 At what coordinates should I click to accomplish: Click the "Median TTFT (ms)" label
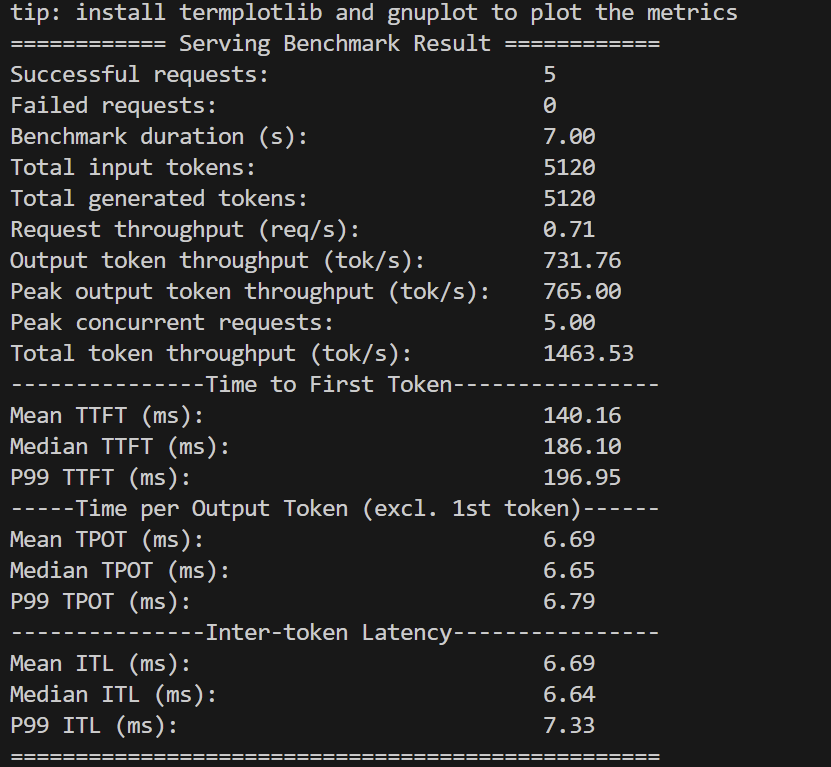(120, 447)
